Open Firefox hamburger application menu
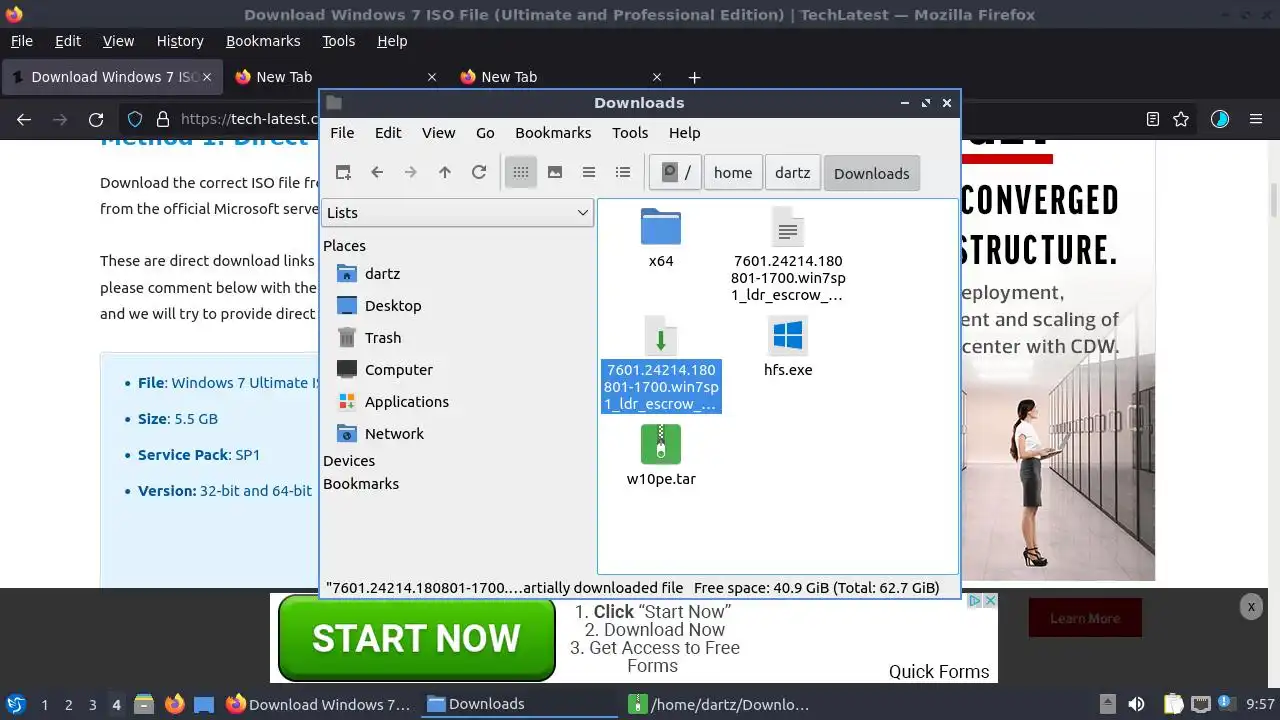The width and height of the screenshot is (1280, 720). point(1256,119)
